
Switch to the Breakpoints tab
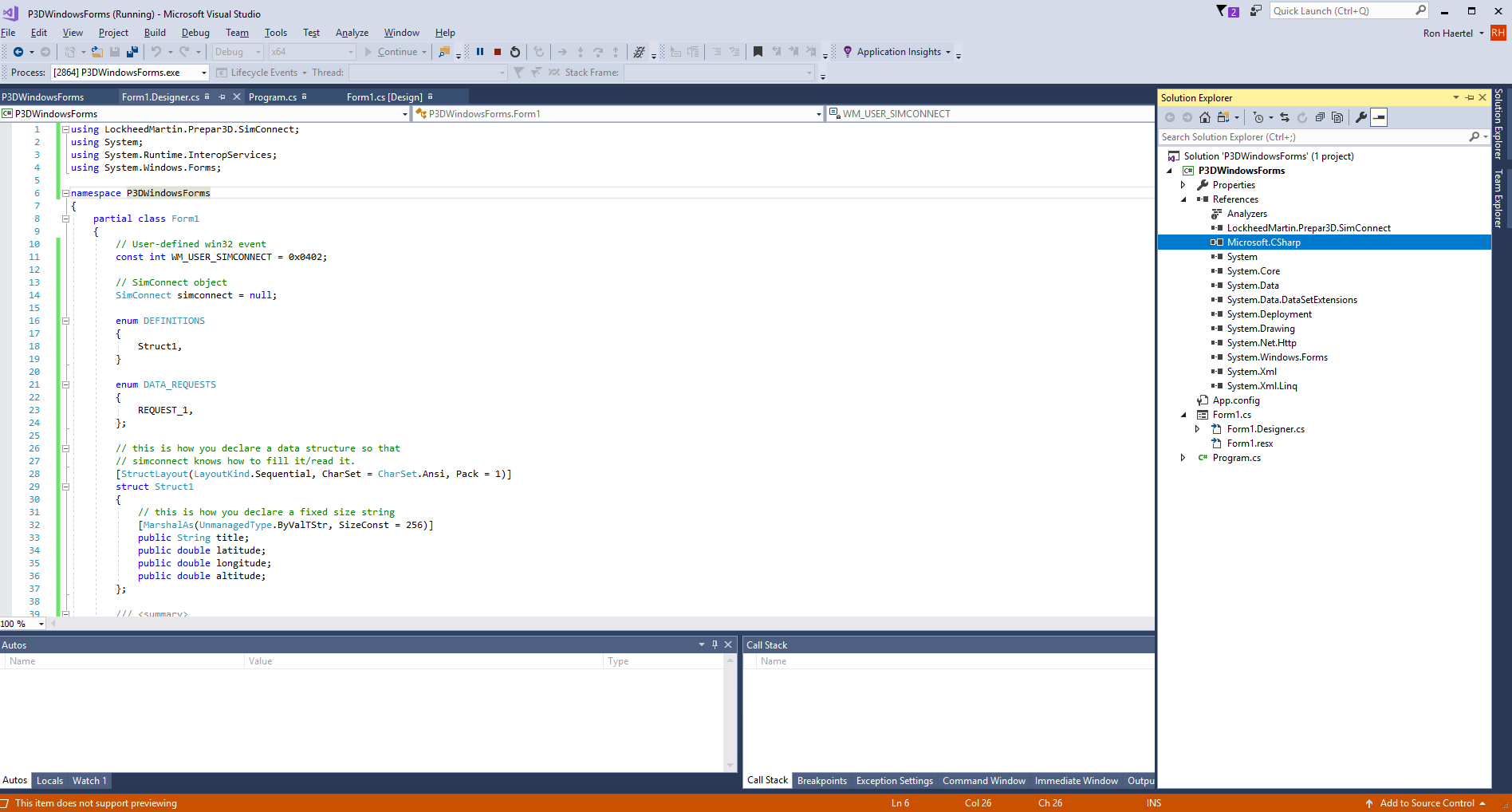click(822, 781)
